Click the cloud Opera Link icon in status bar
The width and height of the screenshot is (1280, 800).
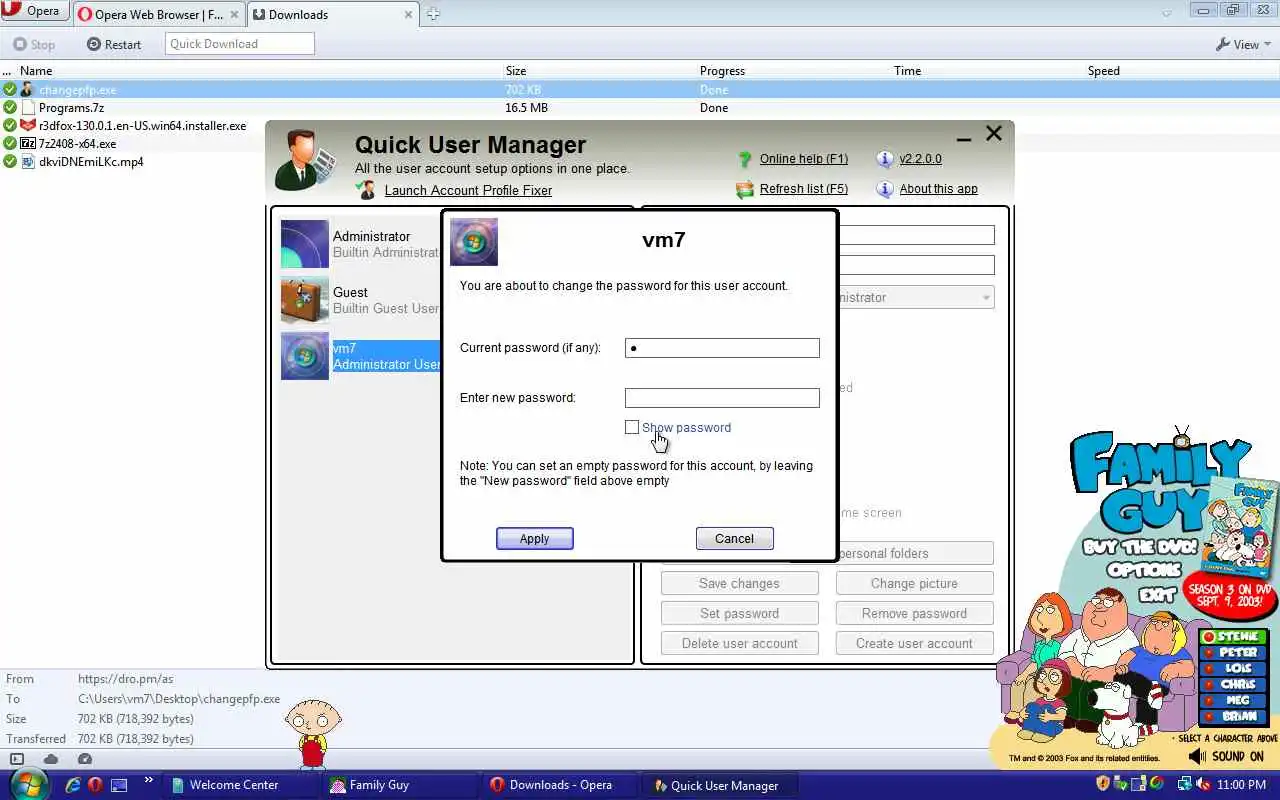[x=50, y=759]
